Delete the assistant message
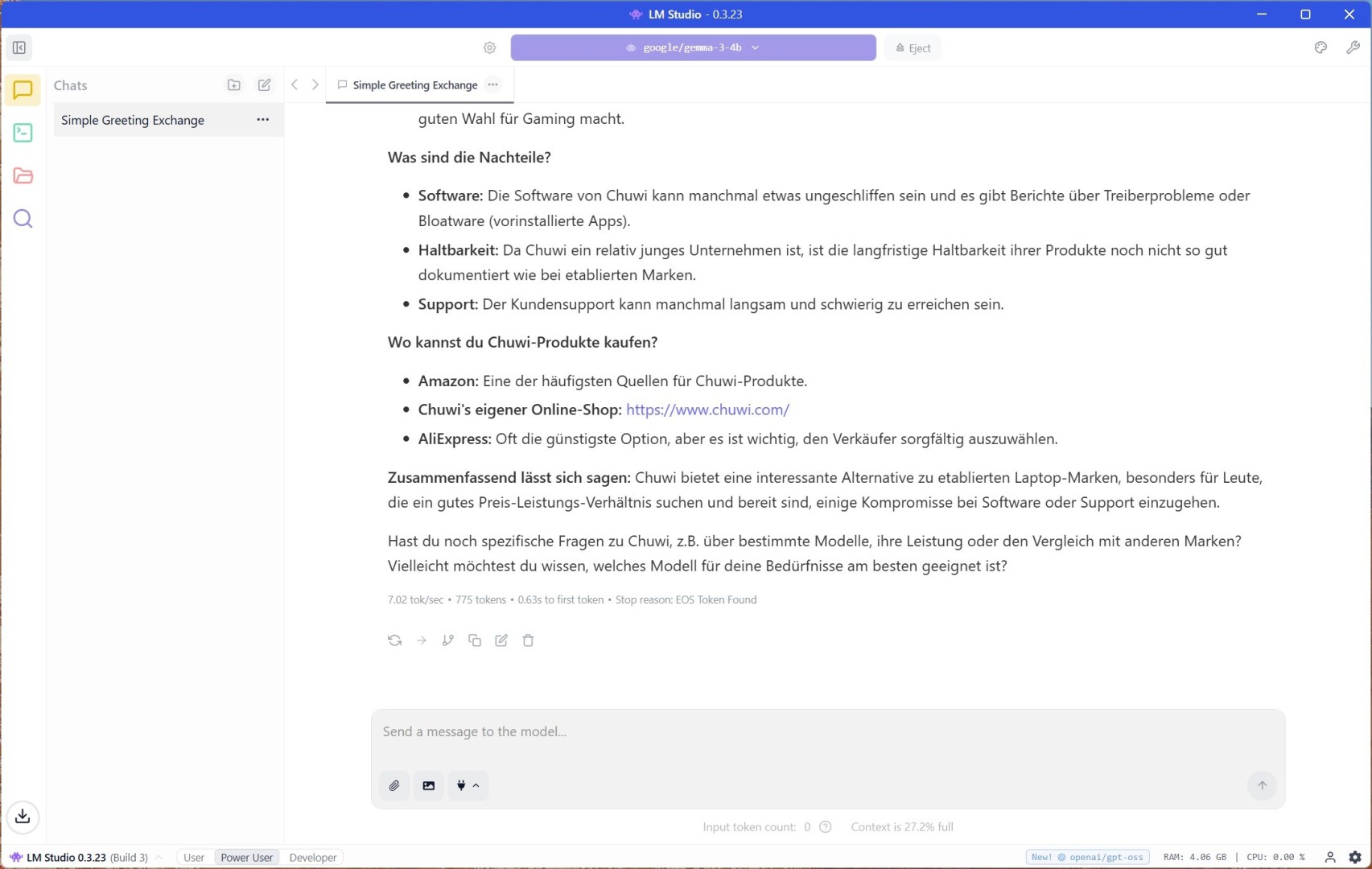Image resolution: width=1372 pixels, height=869 pixels. (x=528, y=640)
